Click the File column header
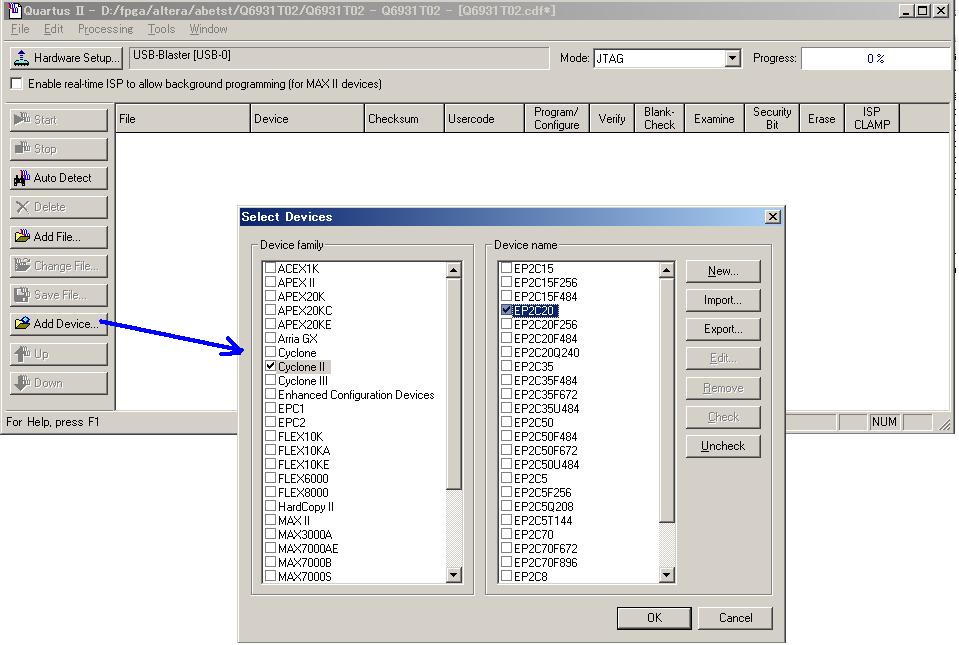The image size is (959, 645). click(183, 119)
